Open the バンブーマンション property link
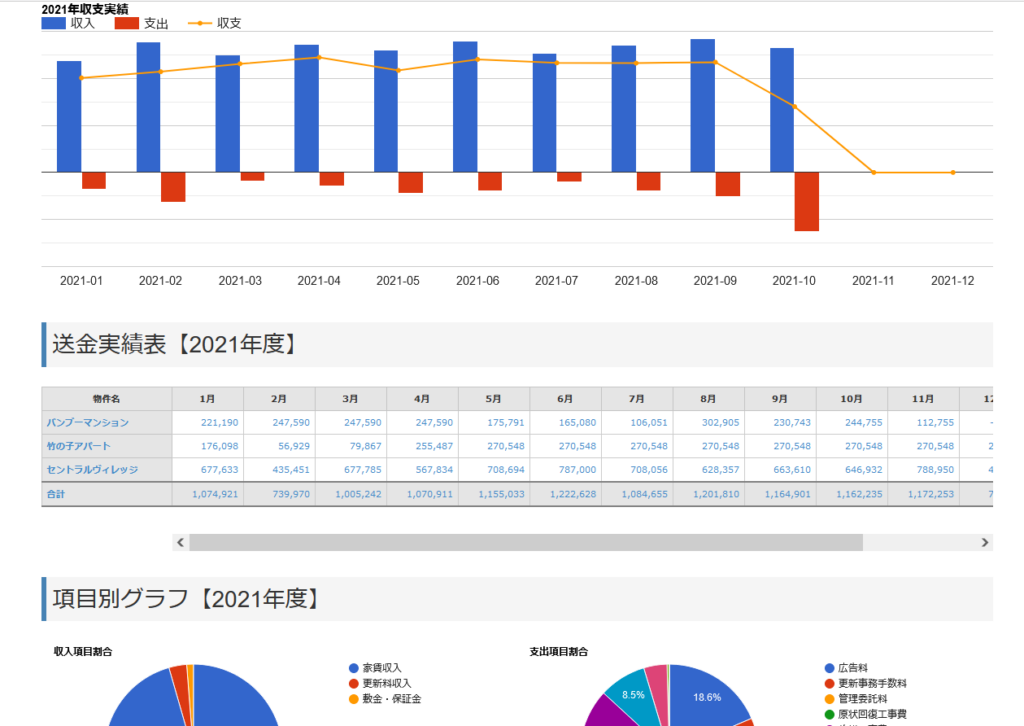Viewport: 1024px width, 726px height. coord(88,422)
